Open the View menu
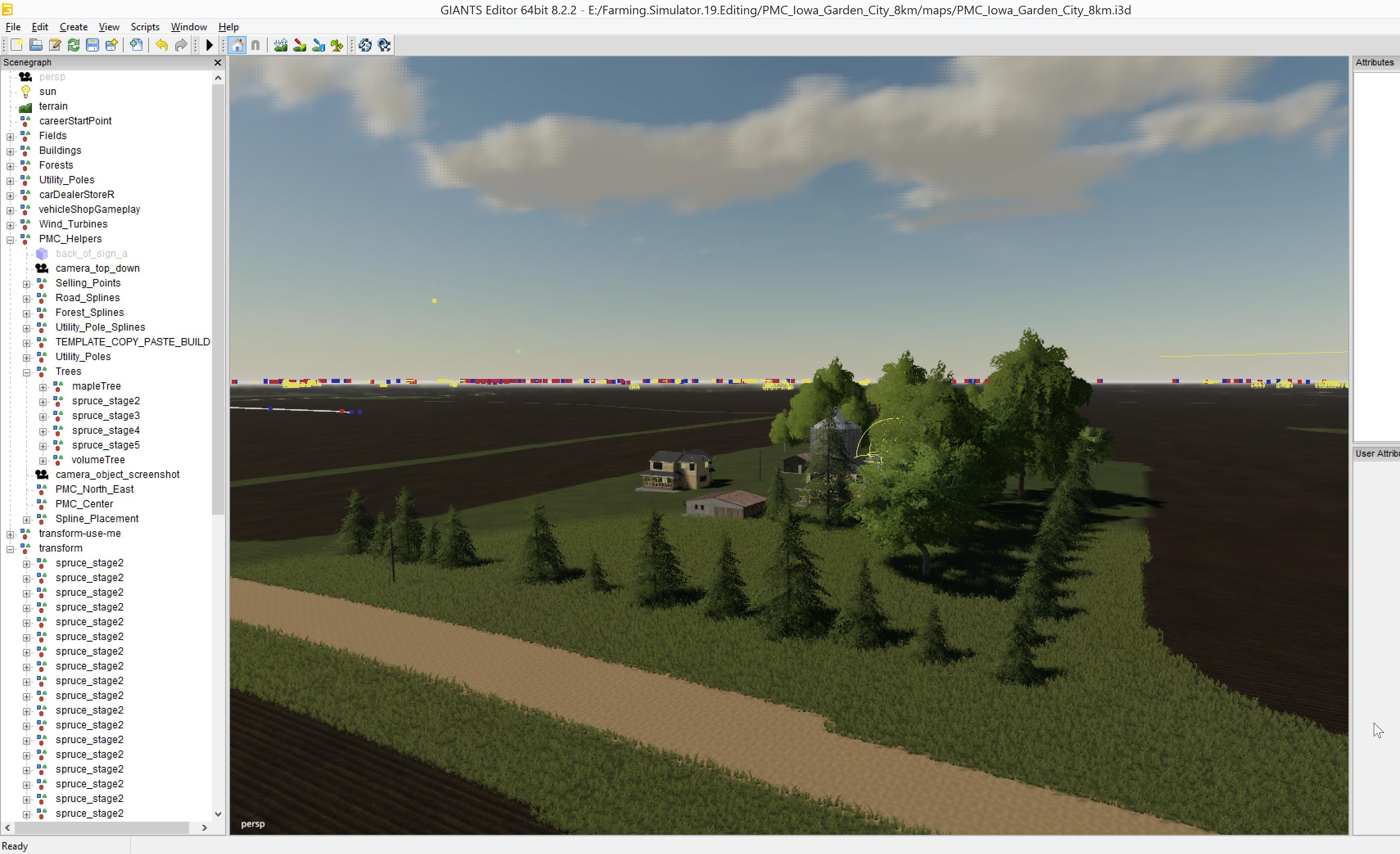Screen dimensions: 1400x854 tap(109, 27)
